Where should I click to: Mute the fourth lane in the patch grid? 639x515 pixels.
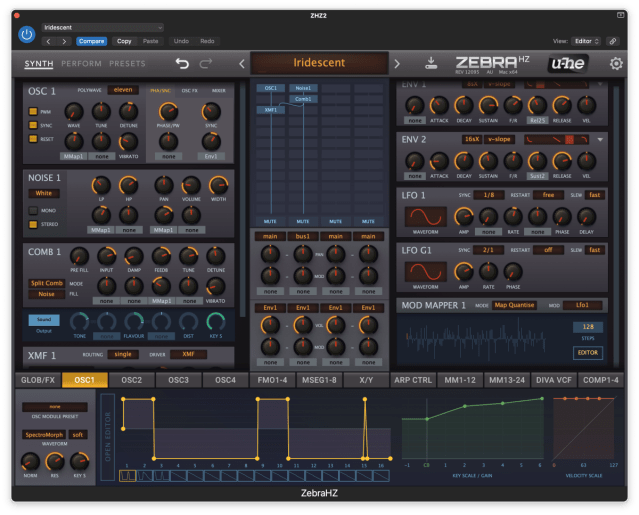tap(368, 222)
